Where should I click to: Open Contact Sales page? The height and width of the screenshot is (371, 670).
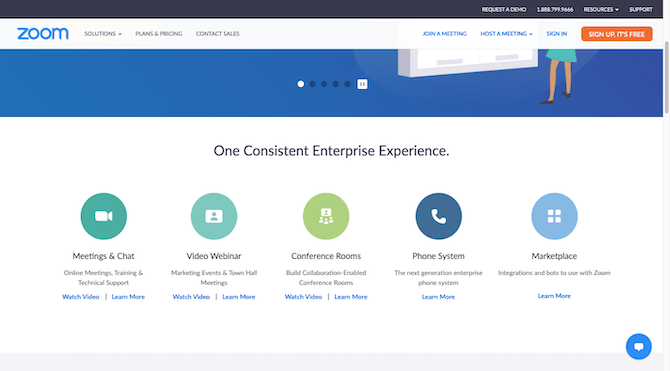(x=217, y=33)
